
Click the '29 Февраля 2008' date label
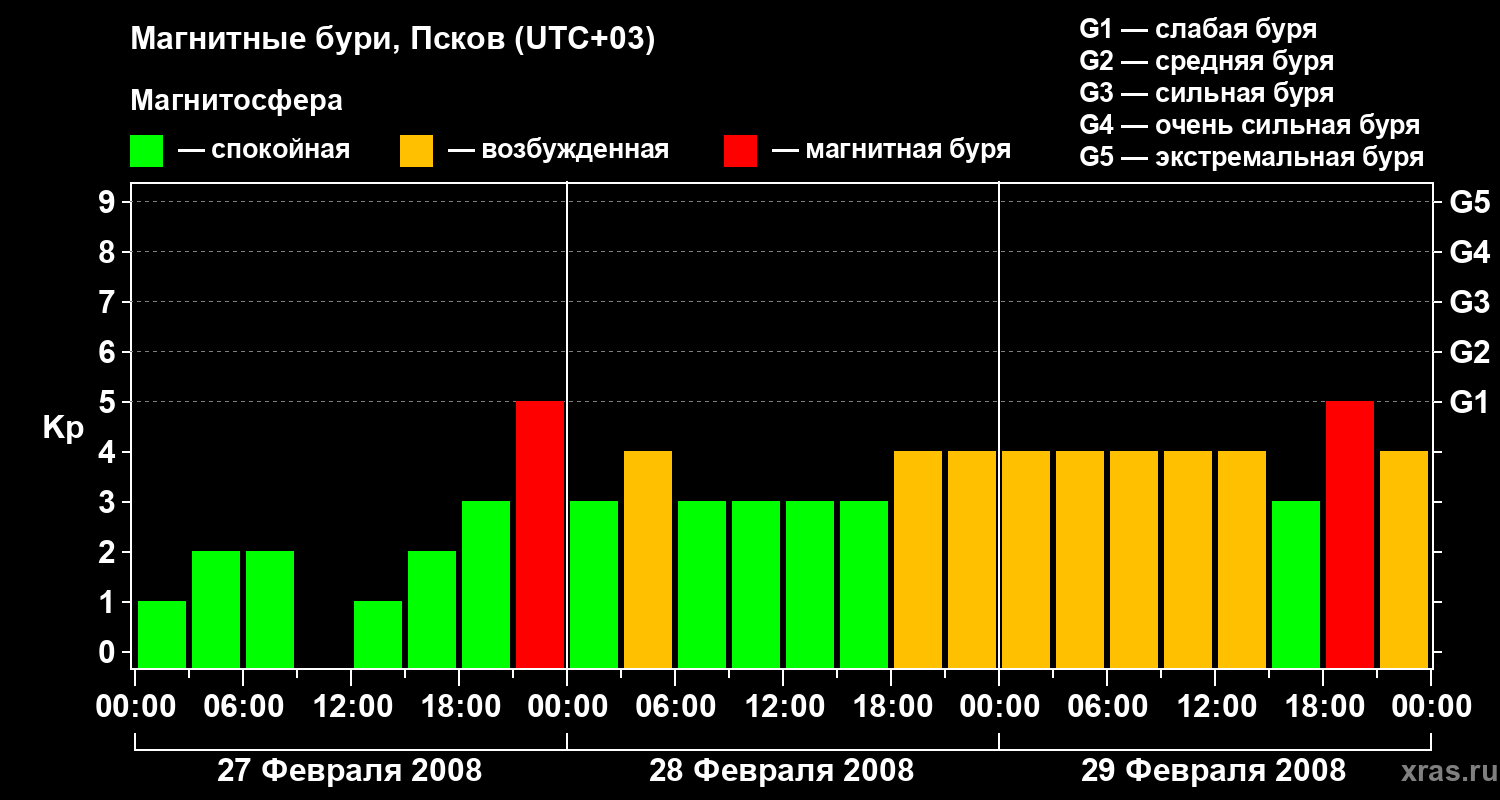coord(1214,771)
